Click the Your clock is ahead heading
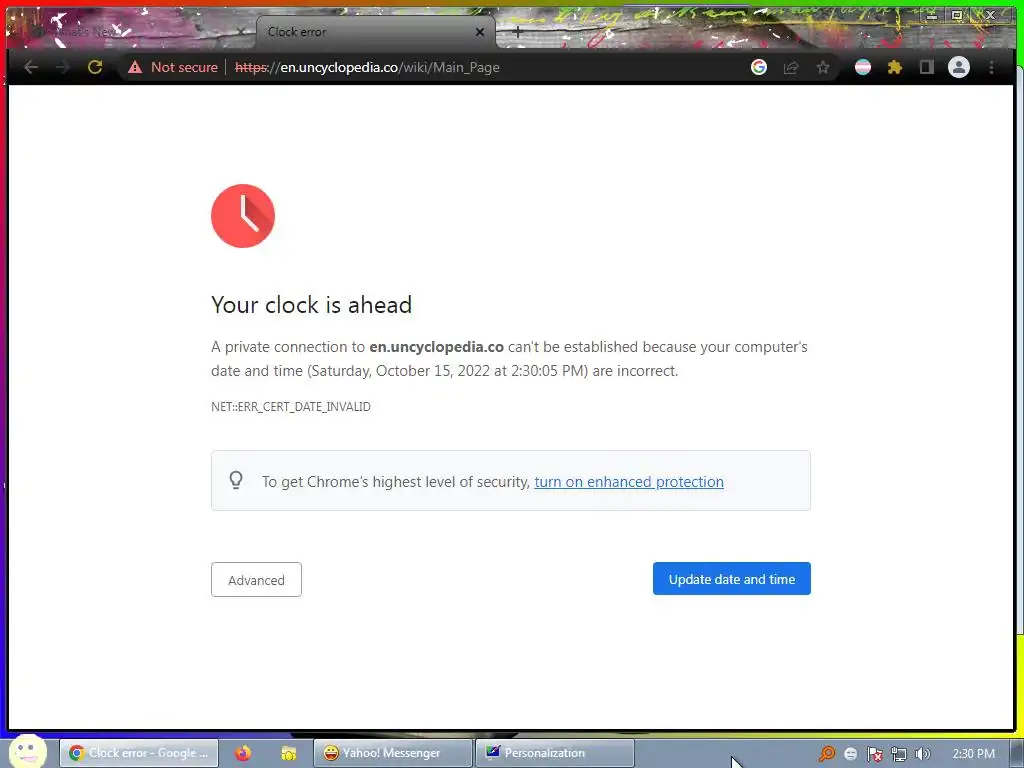1024x768 pixels. (x=312, y=305)
